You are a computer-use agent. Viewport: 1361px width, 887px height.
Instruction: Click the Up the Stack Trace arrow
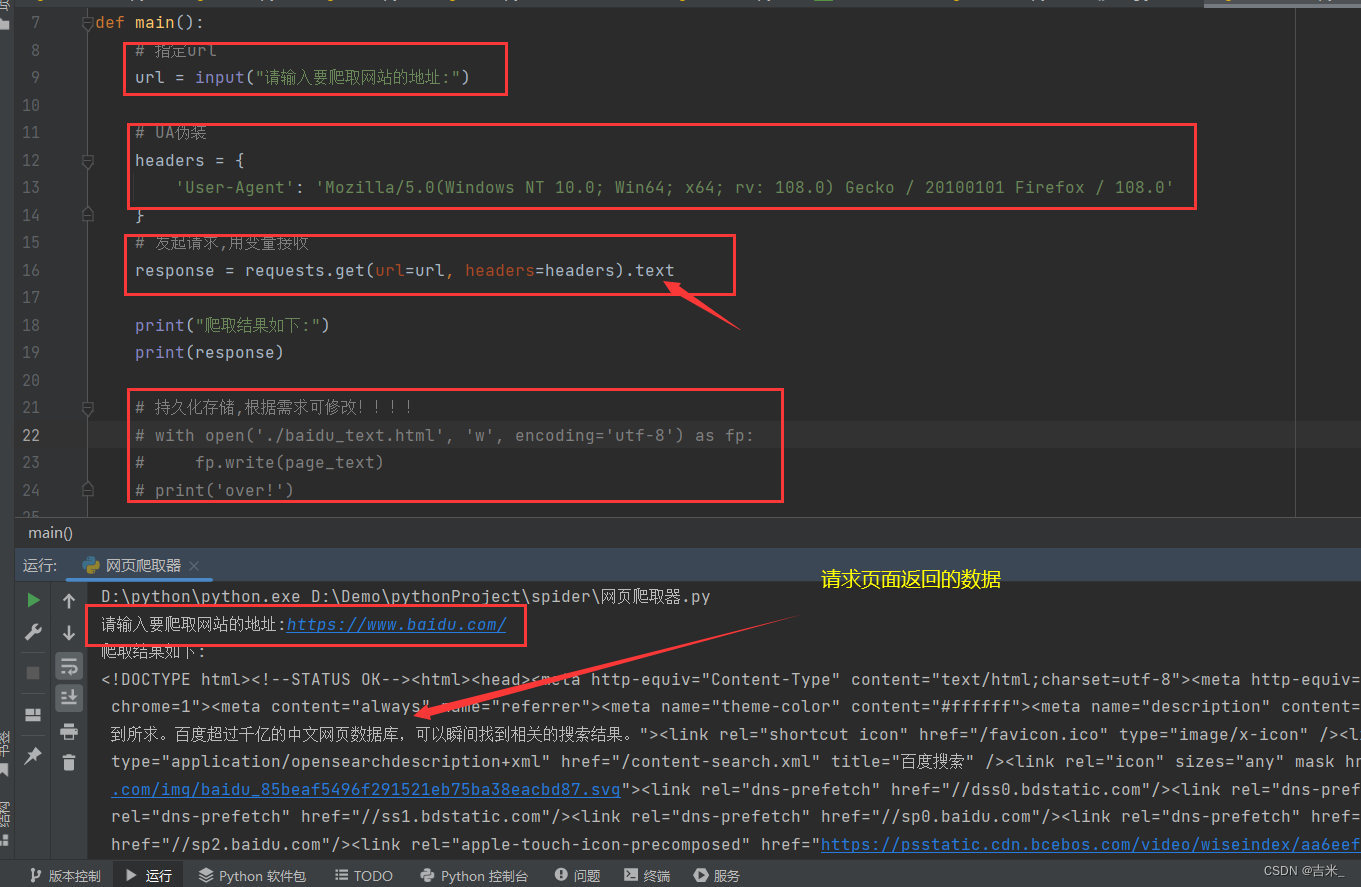click(x=69, y=600)
